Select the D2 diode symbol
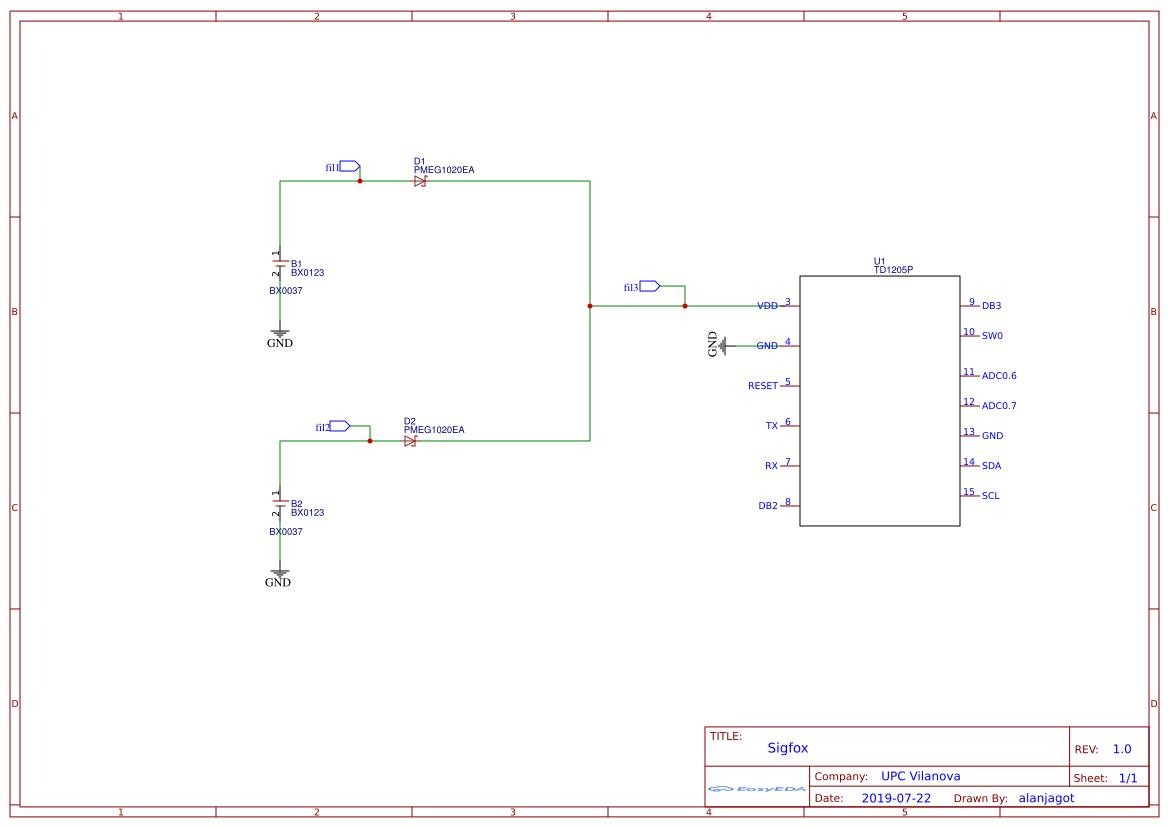Screen dimensions: 1169x827 pos(410,441)
